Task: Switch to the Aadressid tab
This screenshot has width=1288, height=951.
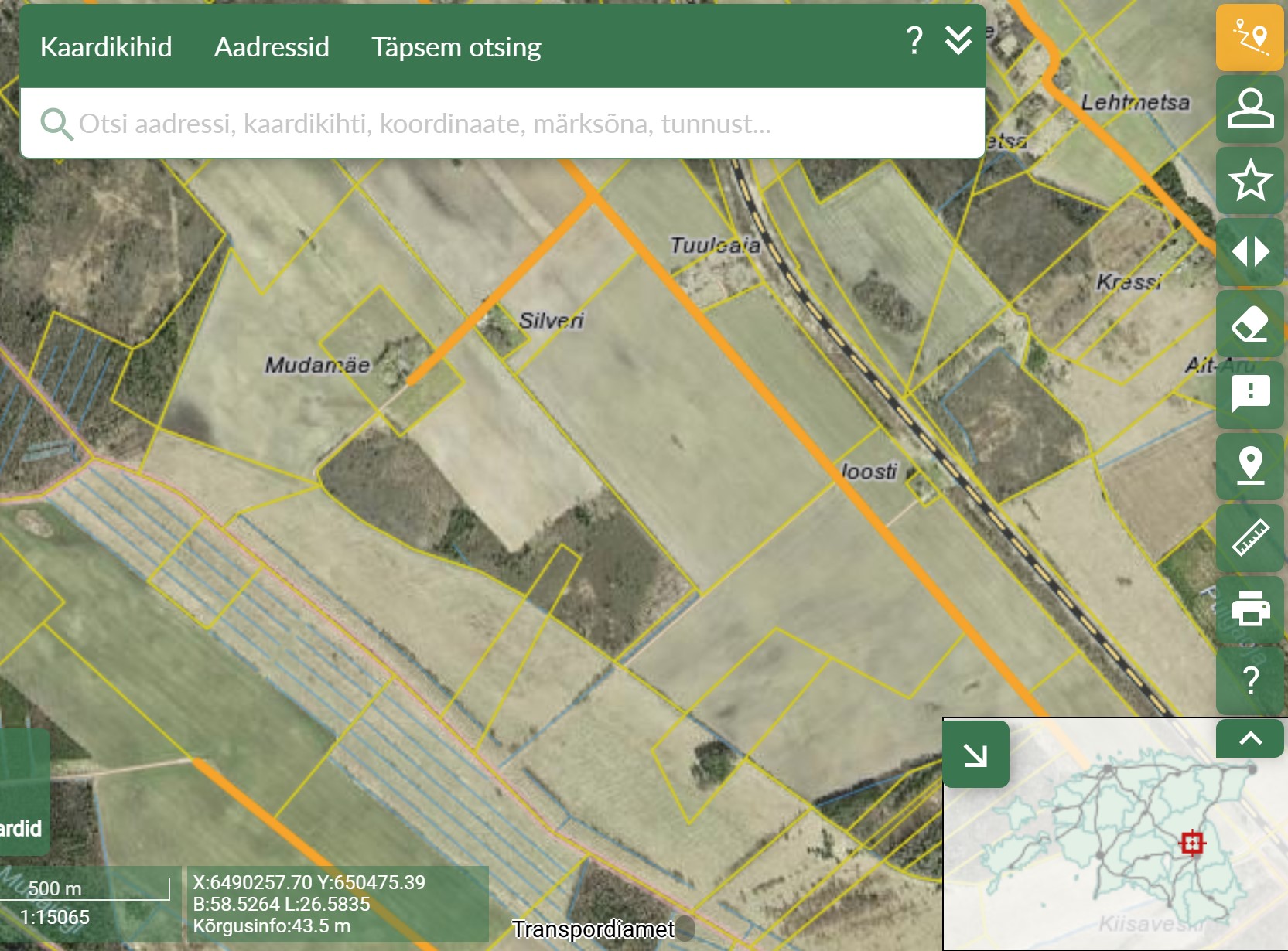Action: (272, 47)
